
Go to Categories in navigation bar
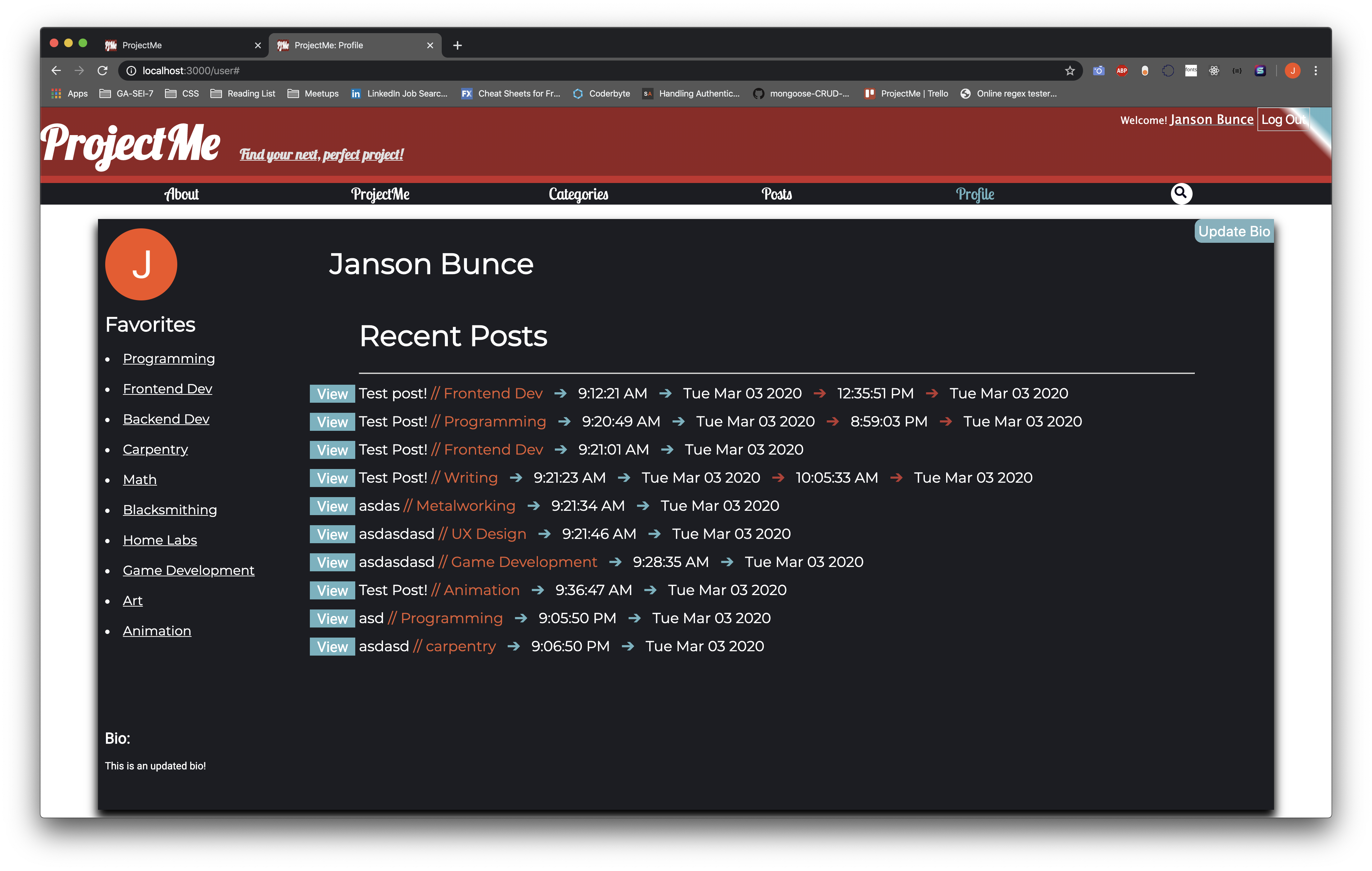coord(578,194)
